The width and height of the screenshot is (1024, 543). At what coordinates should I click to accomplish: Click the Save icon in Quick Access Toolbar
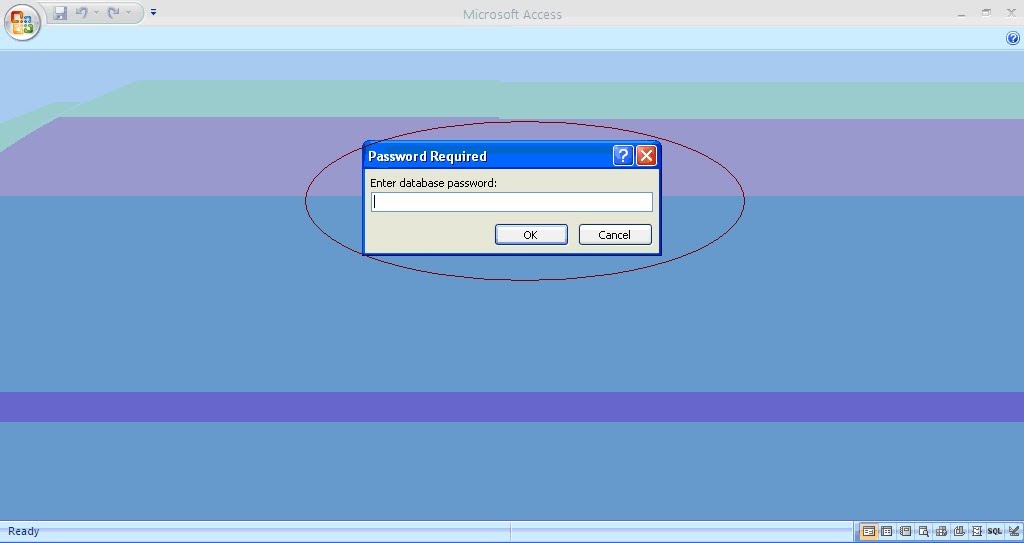[60, 12]
